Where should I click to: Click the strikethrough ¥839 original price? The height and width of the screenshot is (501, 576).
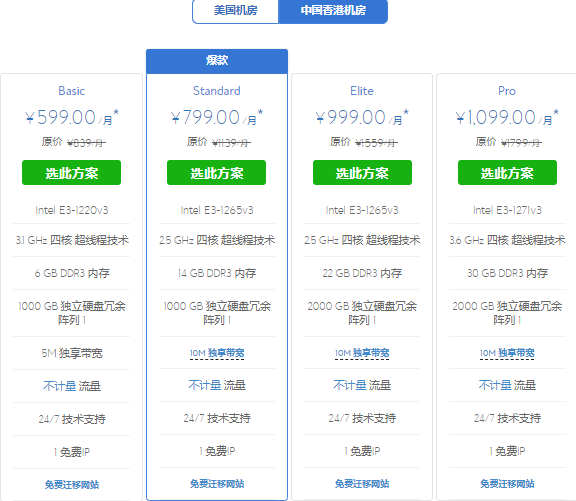(x=86, y=143)
